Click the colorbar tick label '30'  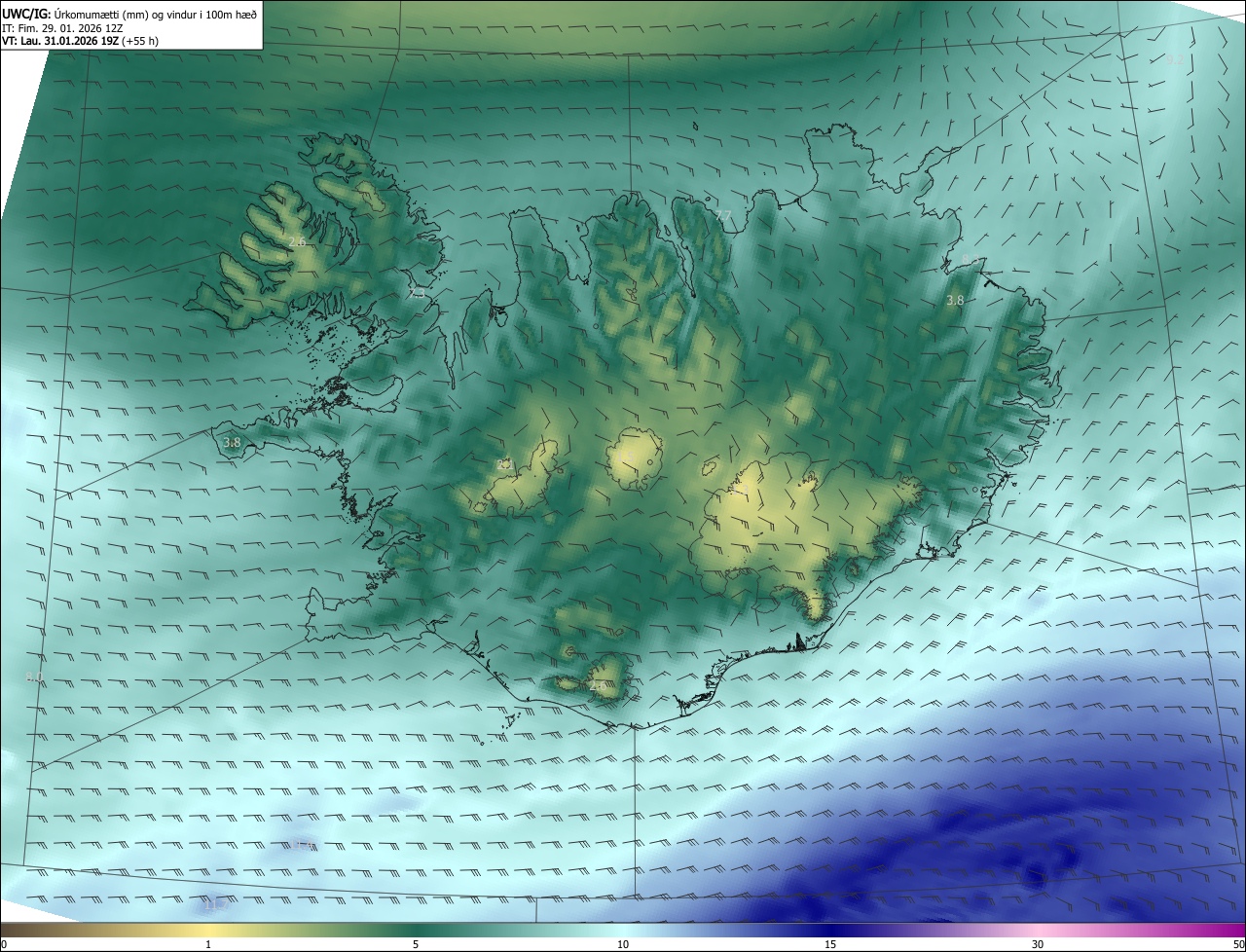click(x=1038, y=944)
